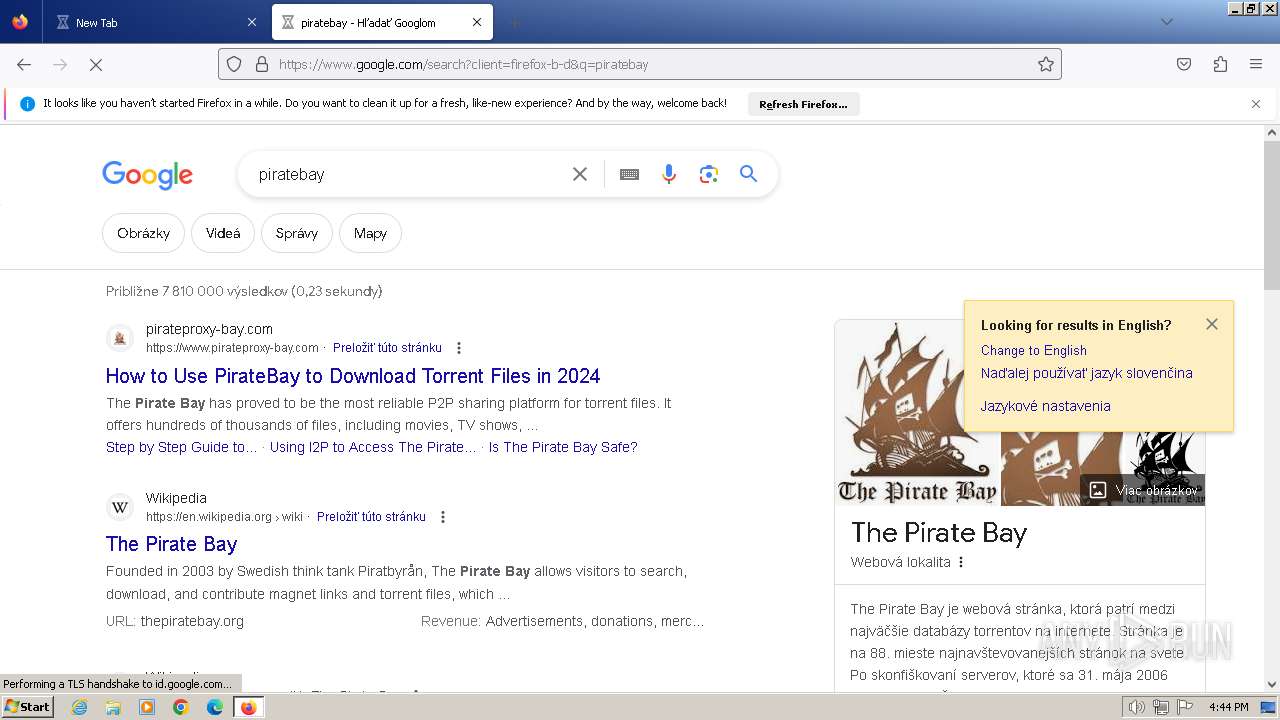Open more options for pirateproxy-bay.com result
The width and height of the screenshot is (1280, 720).
point(459,348)
